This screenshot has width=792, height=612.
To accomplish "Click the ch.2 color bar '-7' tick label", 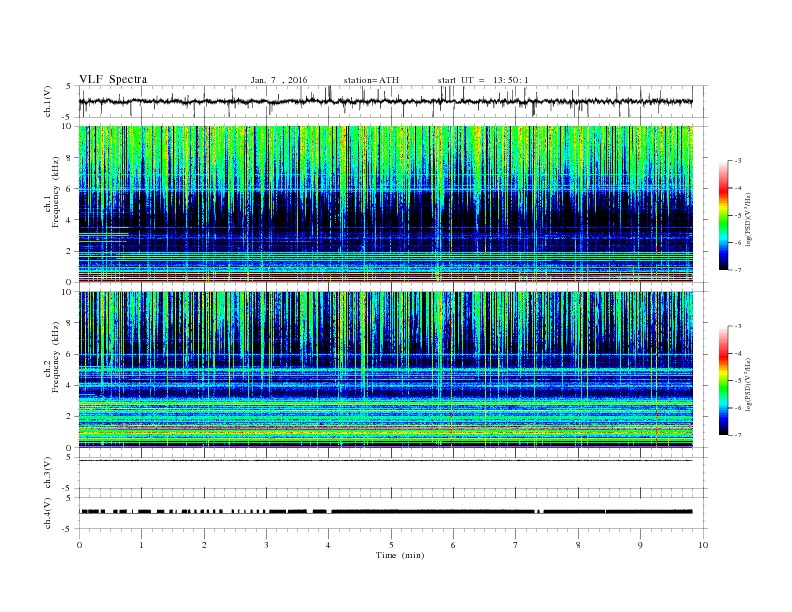I will [x=738, y=435].
